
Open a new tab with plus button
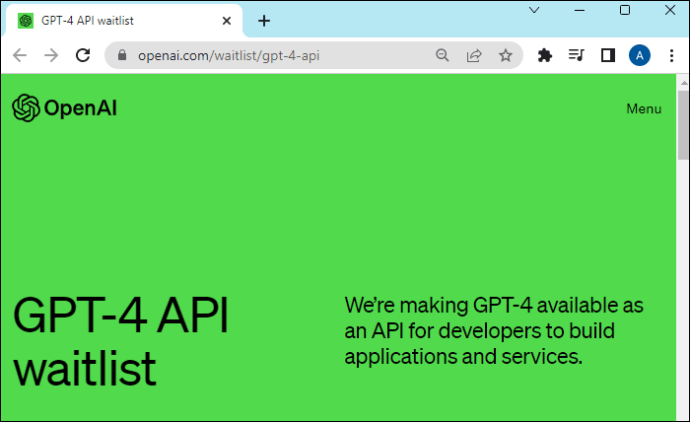264,21
